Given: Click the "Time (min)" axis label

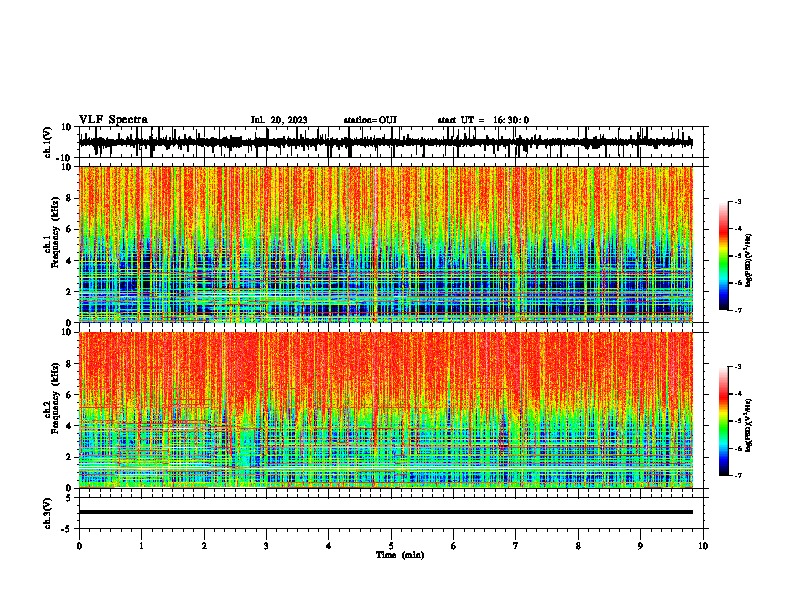Looking at the screenshot, I should coord(400,555).
